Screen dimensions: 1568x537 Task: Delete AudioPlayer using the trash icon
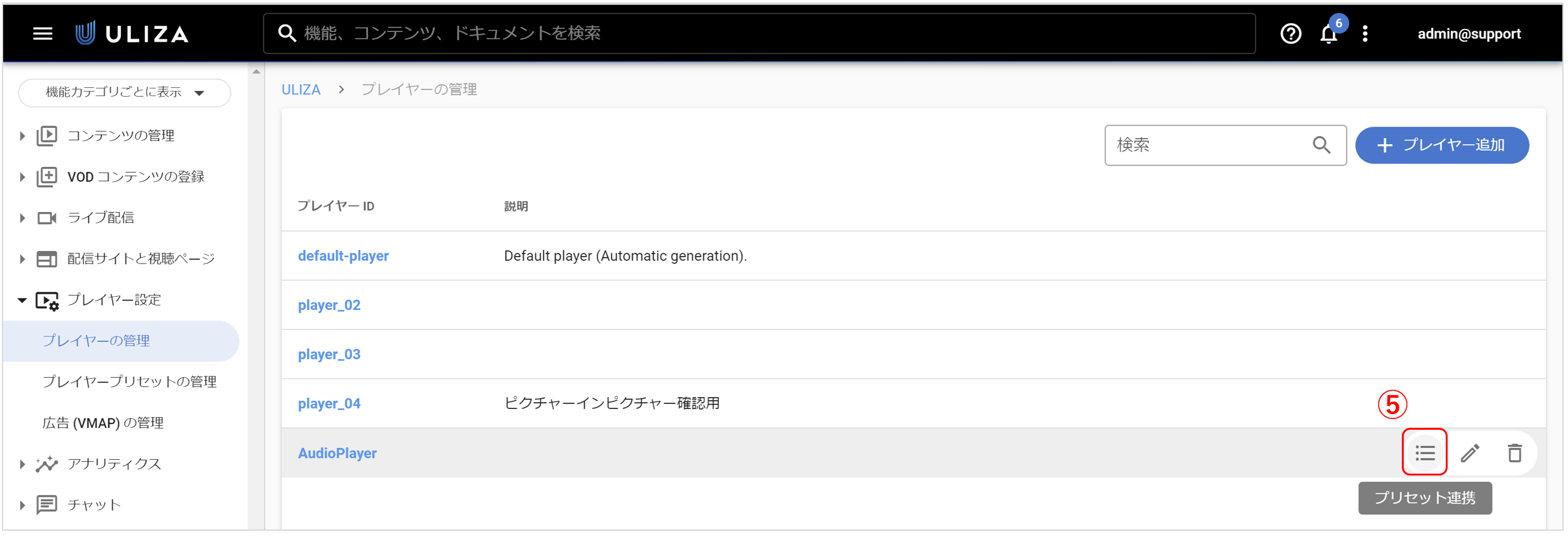1515,453
